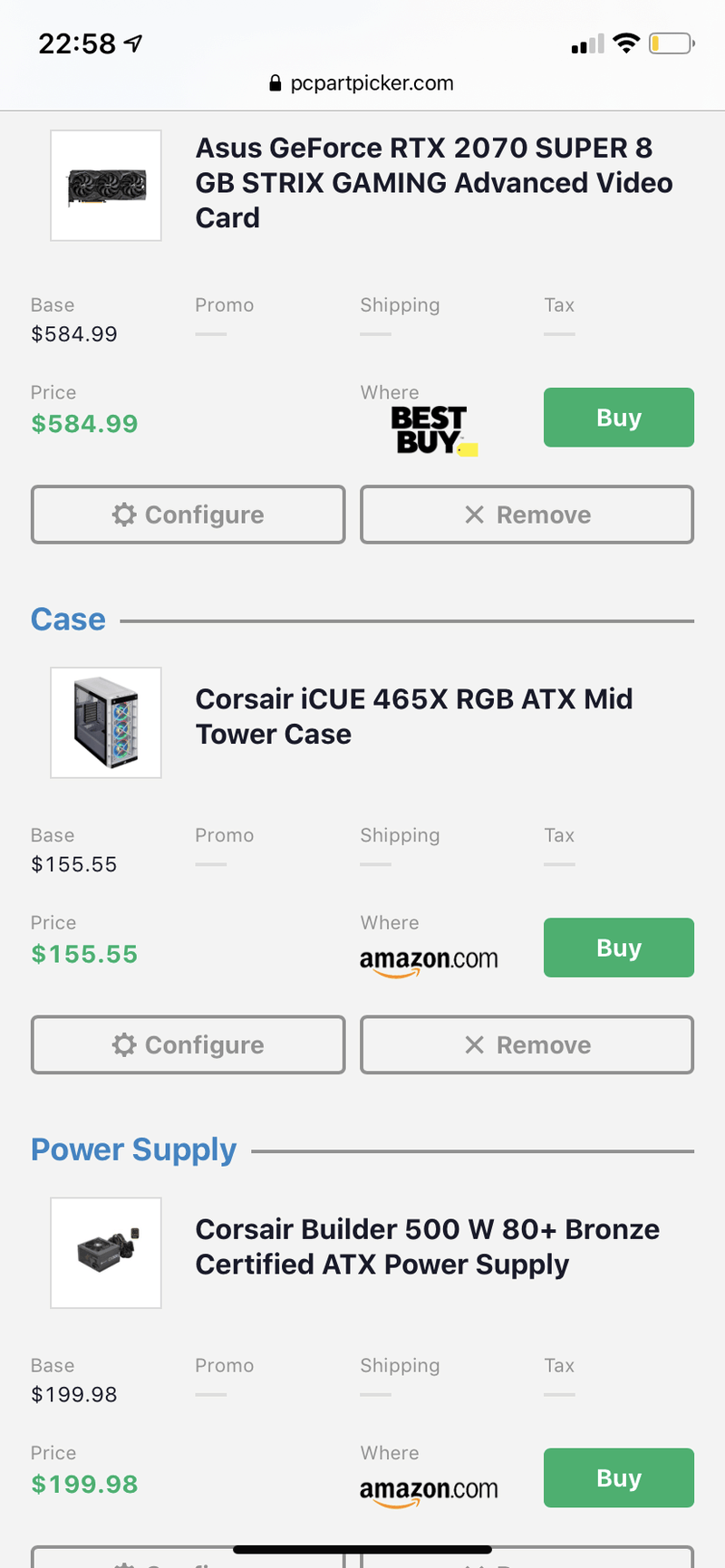Screen dimensions: 725x1568
Task: Tap the pcpartpicker.com address bar
Action: [x=372, y=83]
